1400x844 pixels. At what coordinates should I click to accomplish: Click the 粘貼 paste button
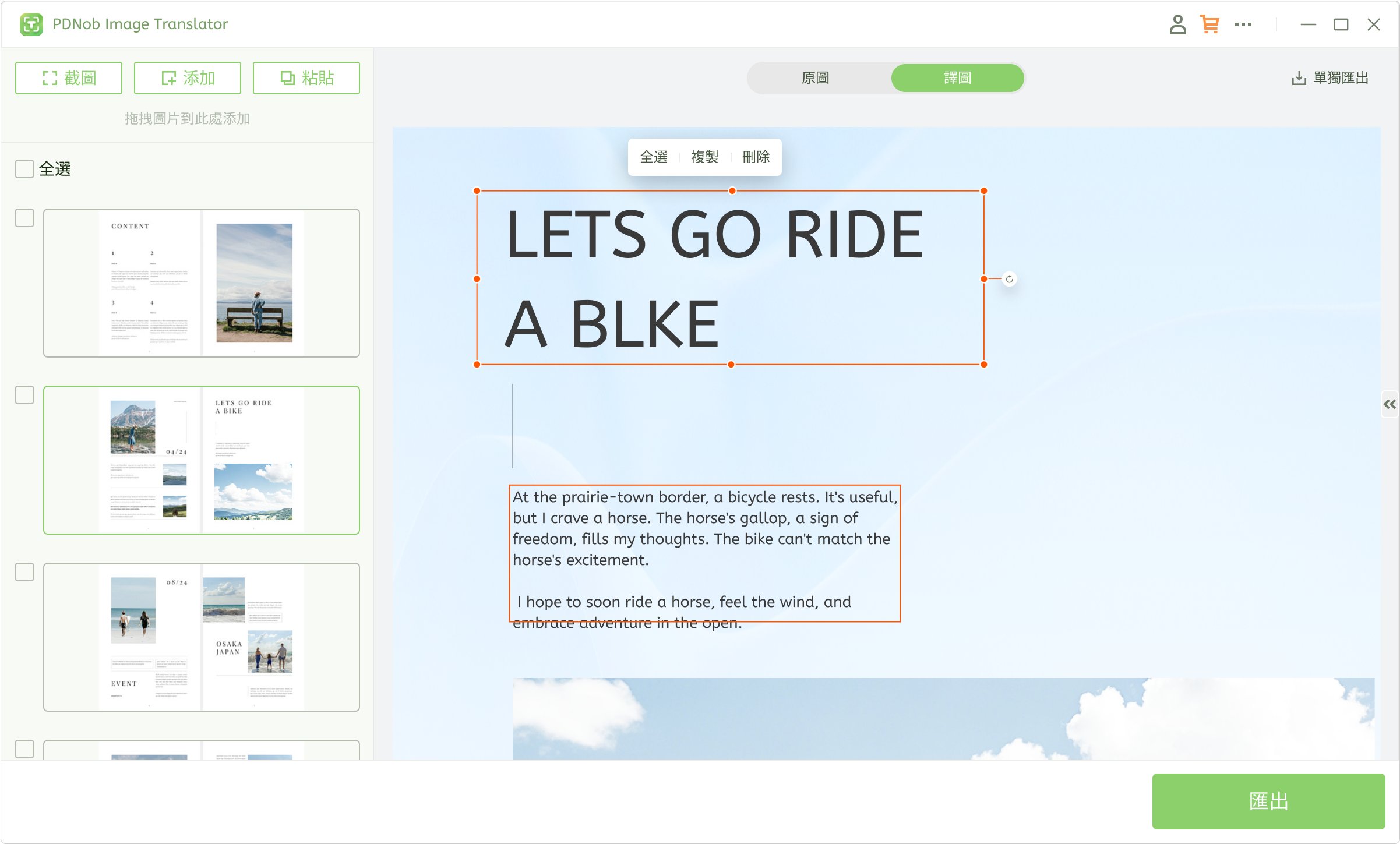(306, 78)
